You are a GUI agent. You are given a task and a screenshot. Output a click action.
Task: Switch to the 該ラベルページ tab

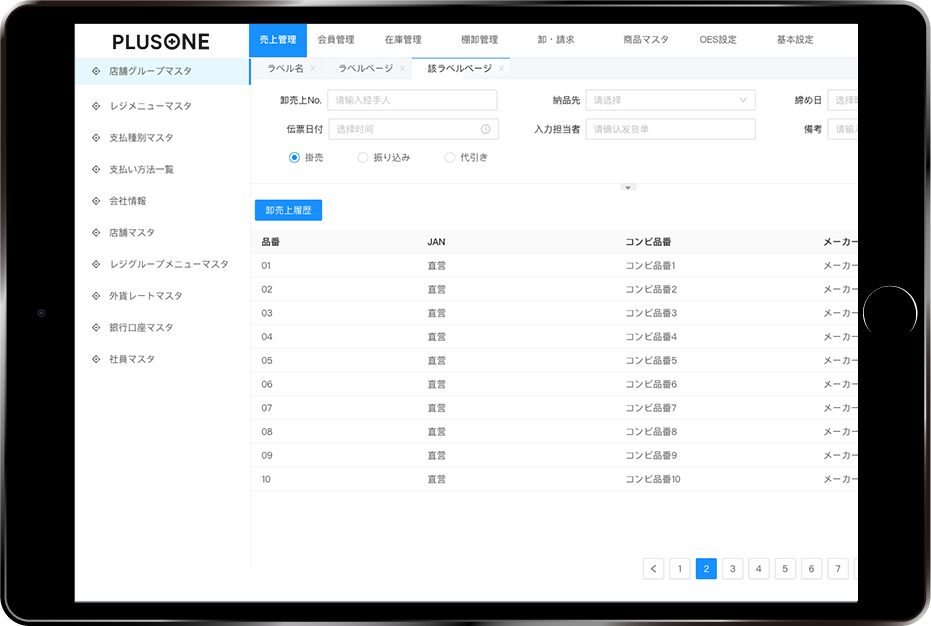click(x=459, y=69)
